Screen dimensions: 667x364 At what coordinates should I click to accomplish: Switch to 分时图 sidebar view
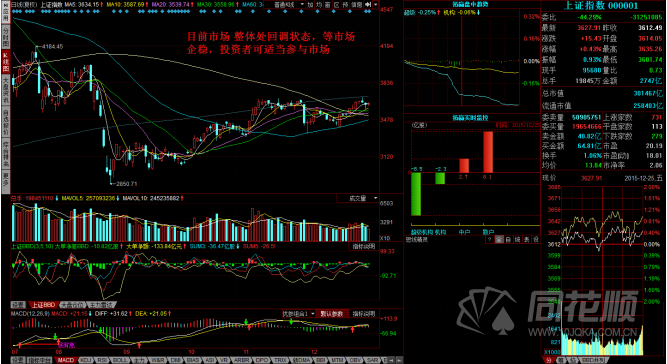[6, 36]
